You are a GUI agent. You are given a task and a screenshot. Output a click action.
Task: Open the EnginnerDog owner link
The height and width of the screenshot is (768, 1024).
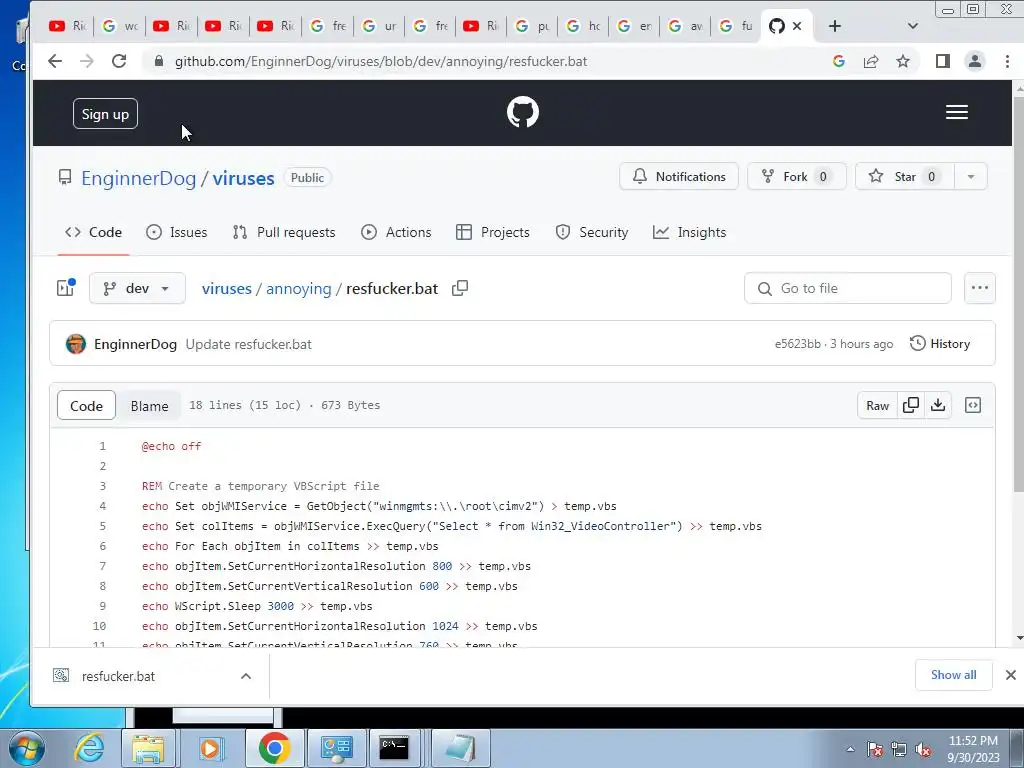(x=138, y=178)
